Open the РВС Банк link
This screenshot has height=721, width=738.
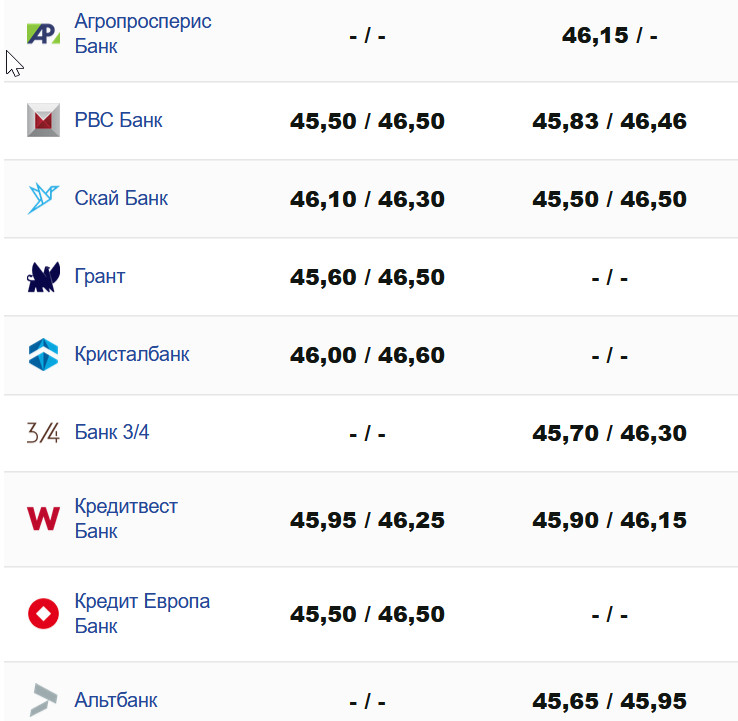coord(118,120)
